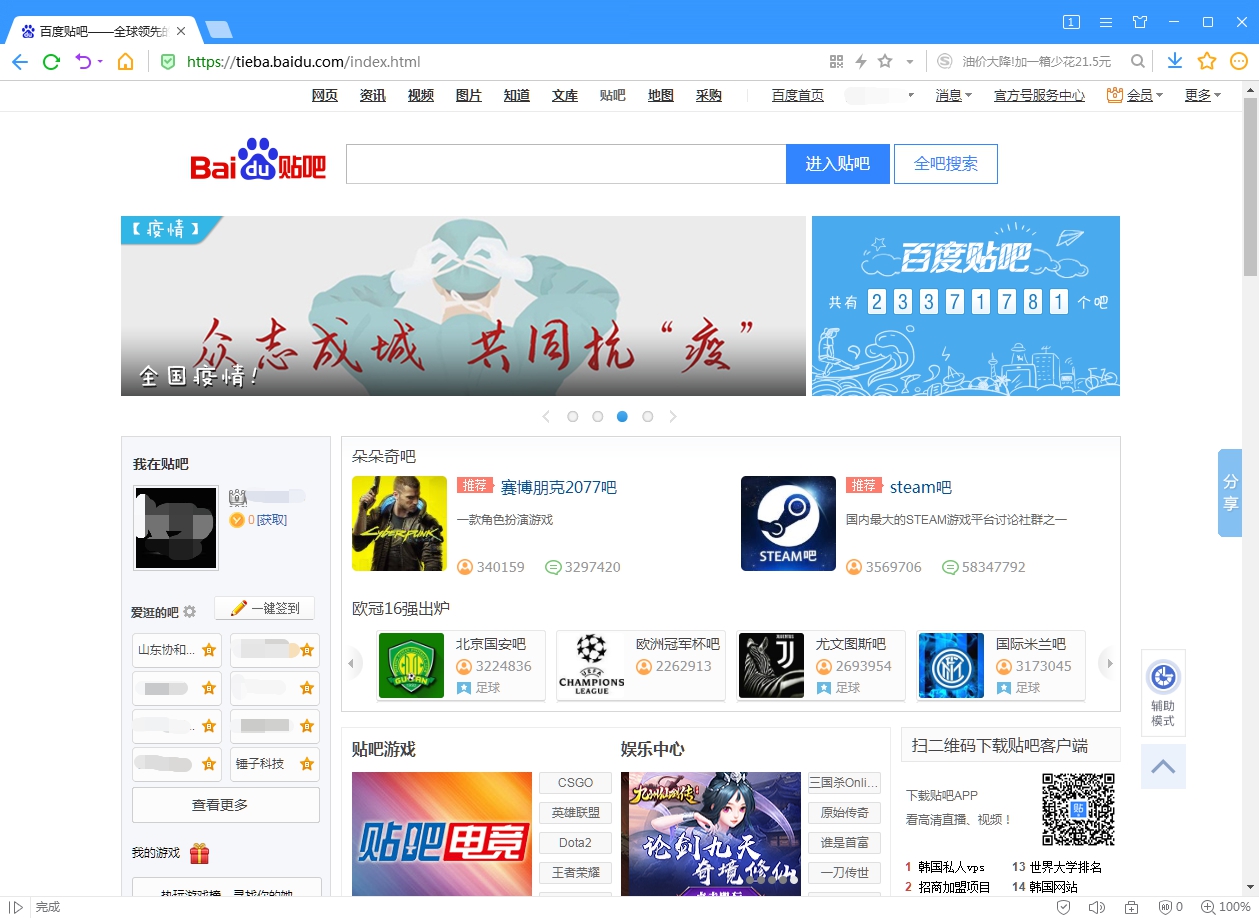
Task: Open the browser menu hamburger icon
Action: 1106,22
